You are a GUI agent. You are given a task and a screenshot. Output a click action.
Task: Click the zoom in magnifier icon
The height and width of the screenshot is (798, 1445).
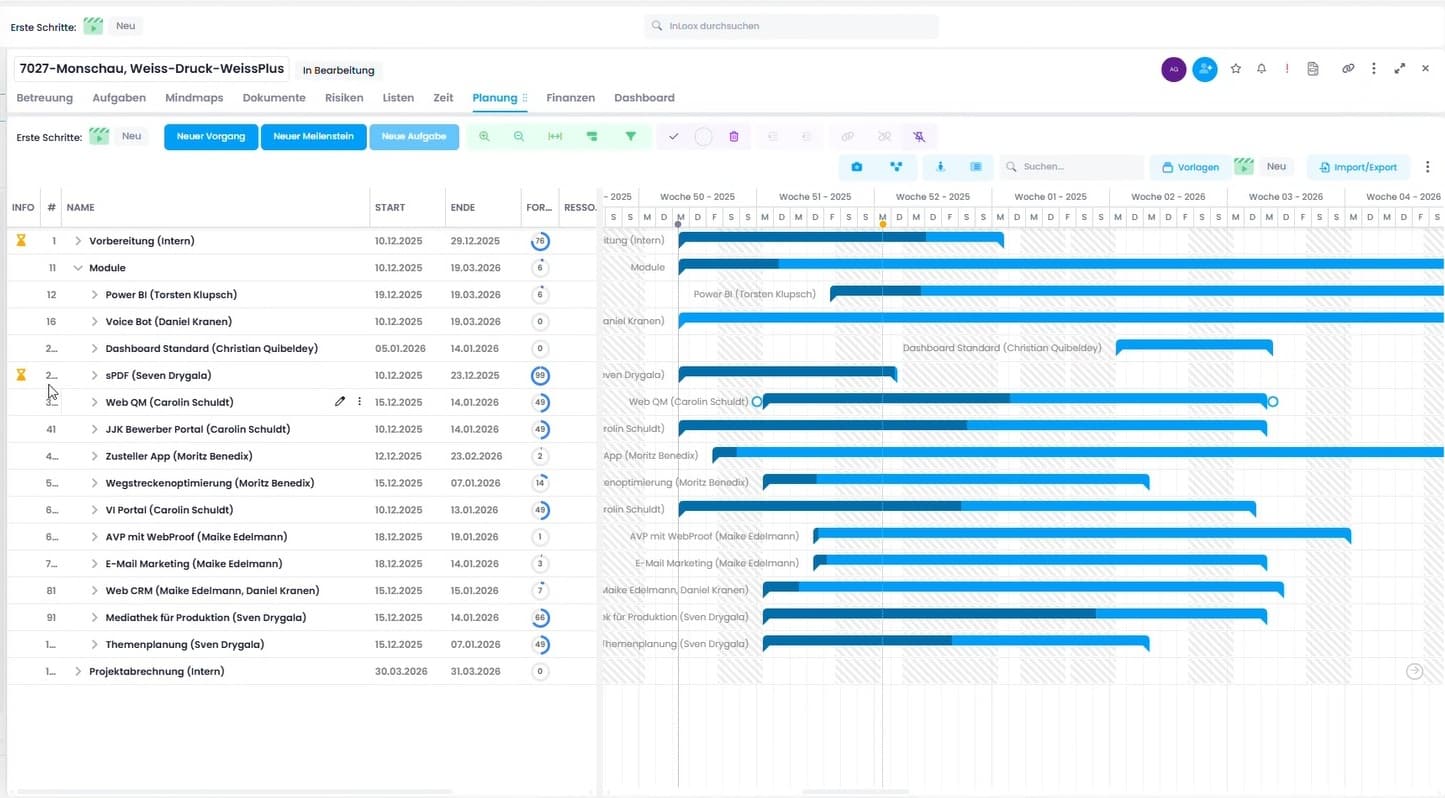click(484, 137)
